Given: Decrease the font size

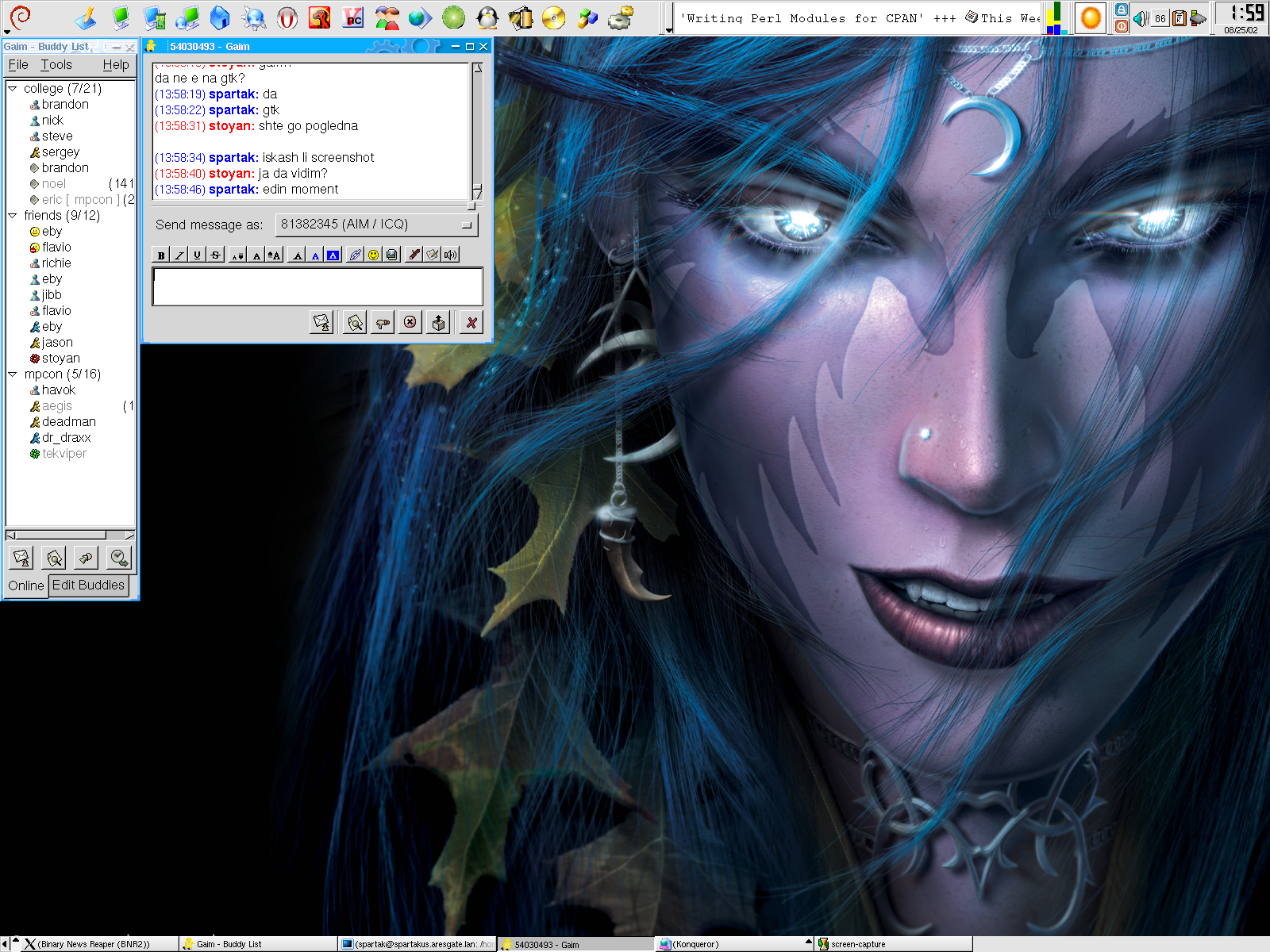Looking at the screenshot, I should pos(237,255).
